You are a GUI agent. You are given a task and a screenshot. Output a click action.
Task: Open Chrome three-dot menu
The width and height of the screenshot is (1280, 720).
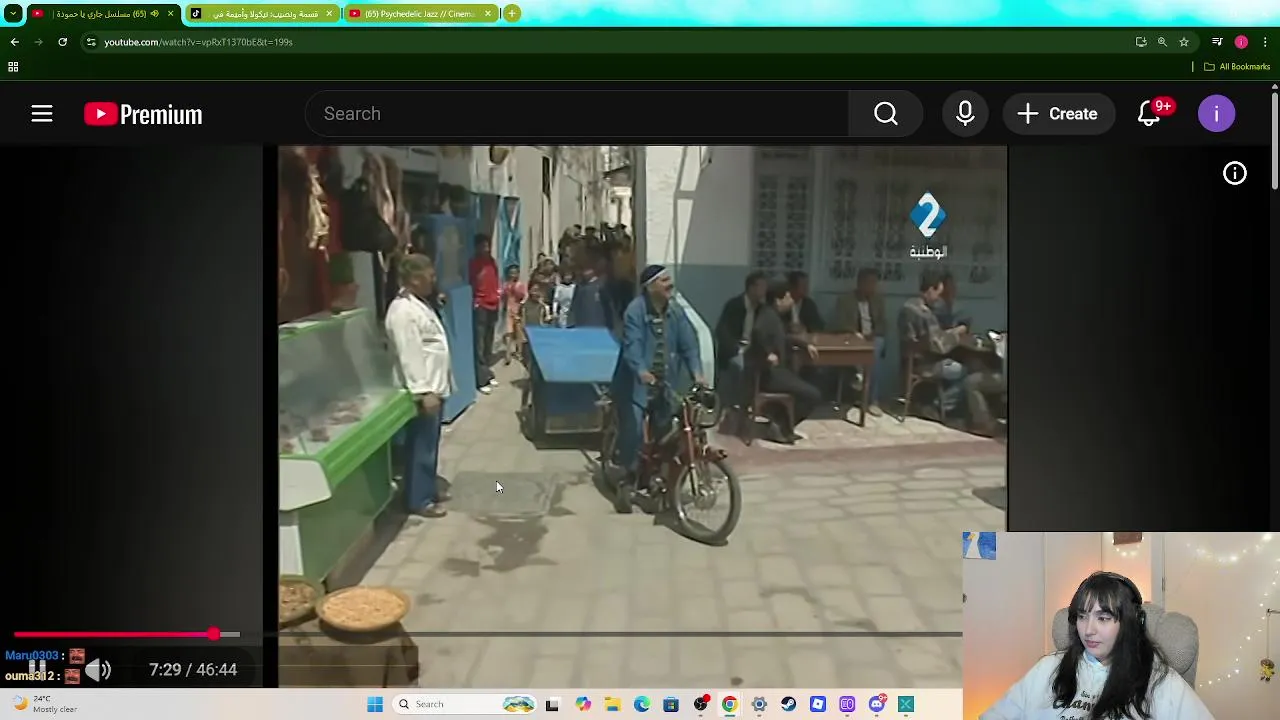pyautogui.click(x=1265, y=42)
